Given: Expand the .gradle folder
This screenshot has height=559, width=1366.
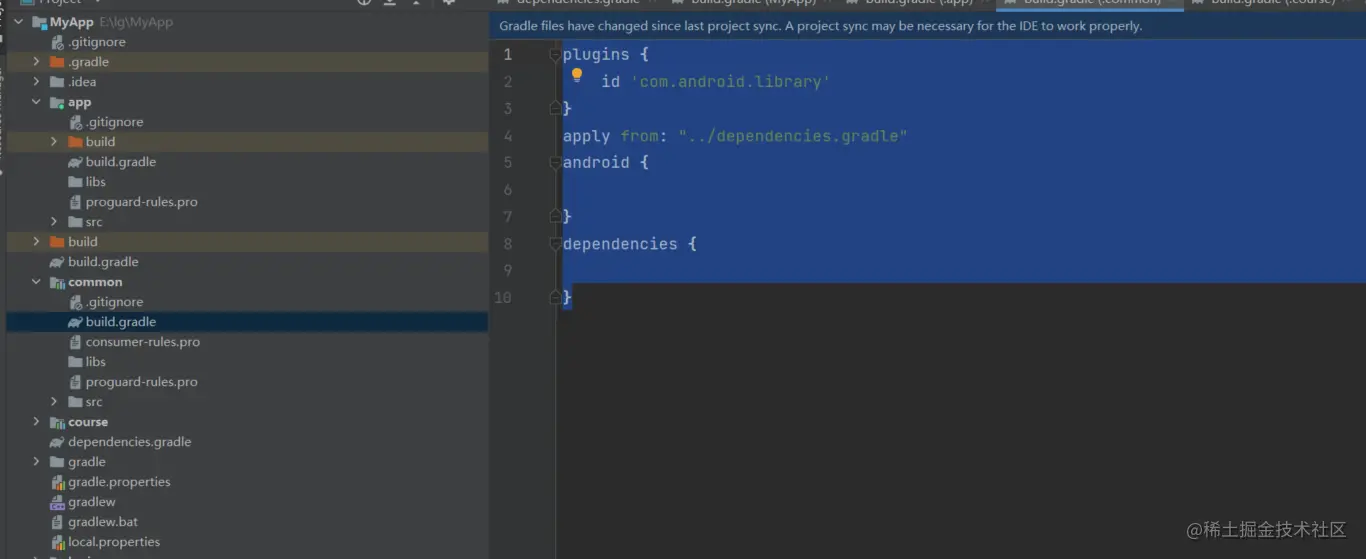Looking at the screenshot, I should coord(37,62).
